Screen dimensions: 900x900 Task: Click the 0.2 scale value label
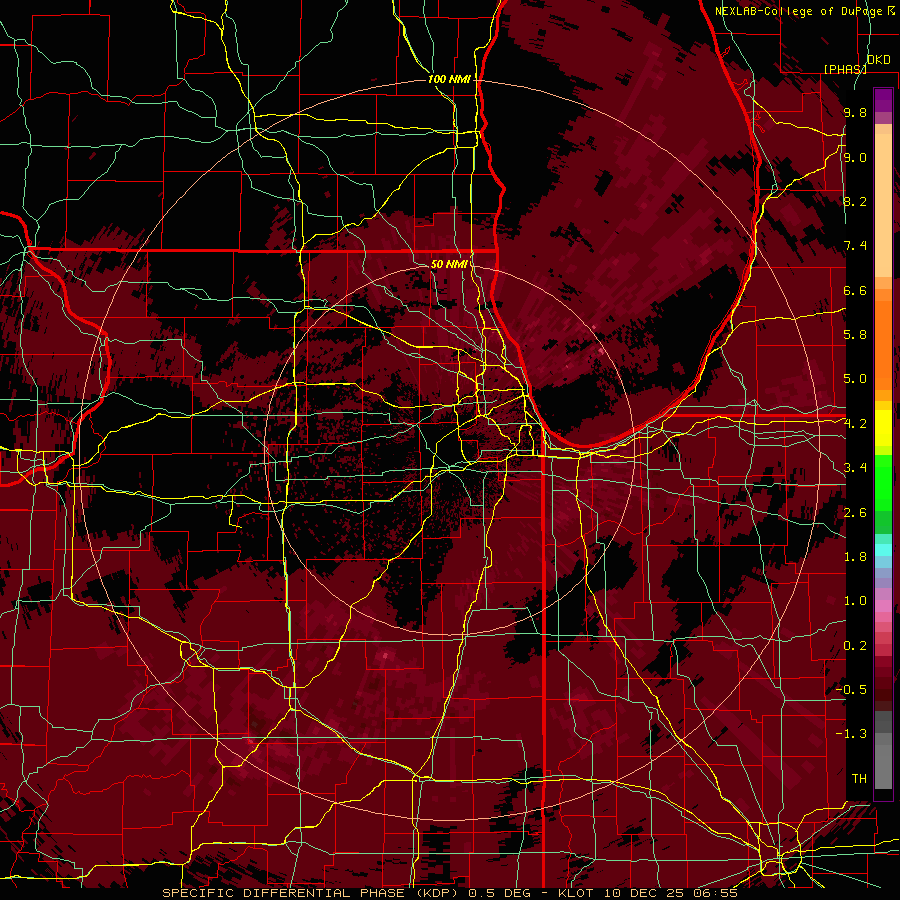tap(855, 646)
